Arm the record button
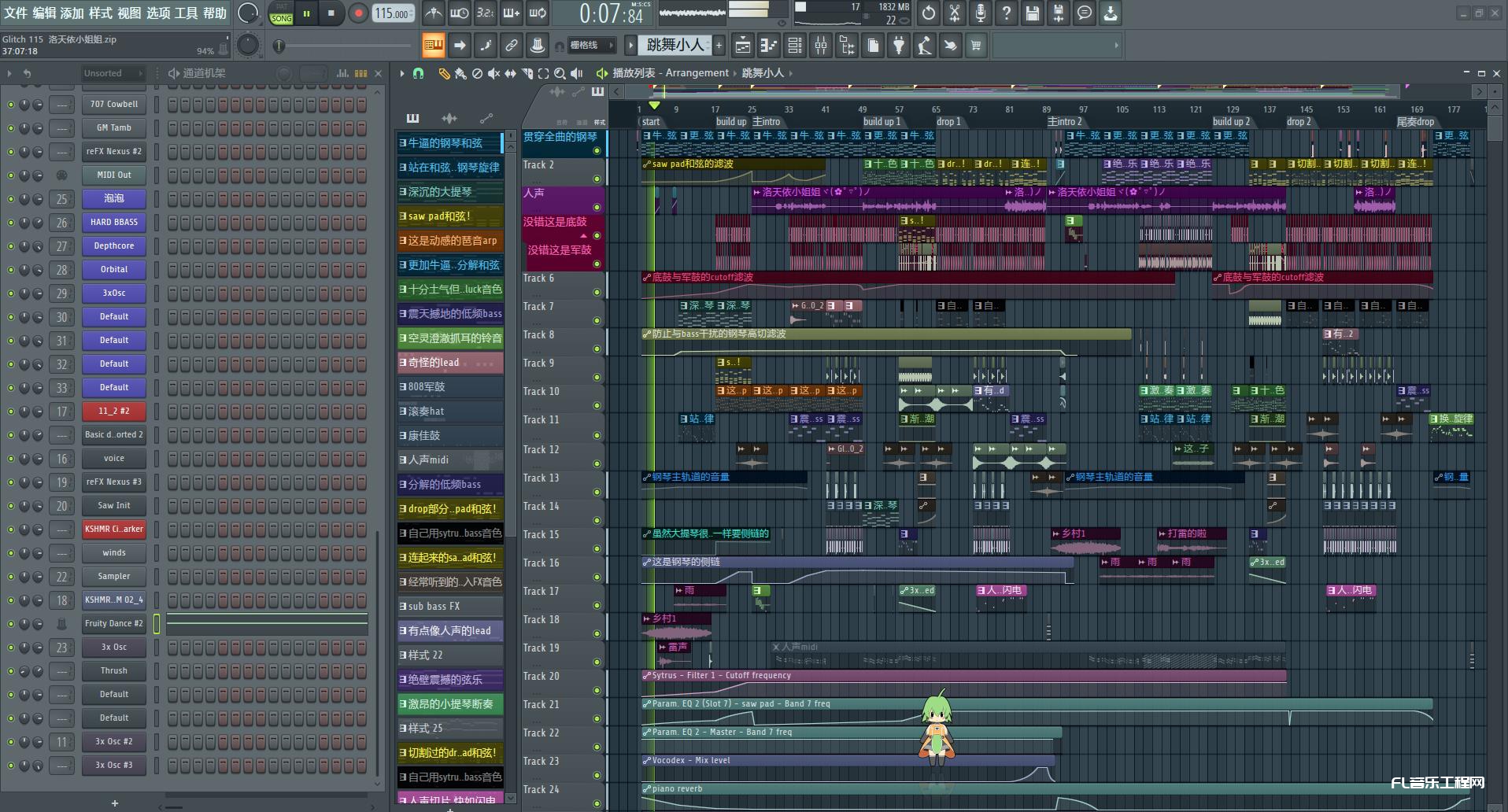Viewport: 1508px width, 812px height. [x=358, y=13]
